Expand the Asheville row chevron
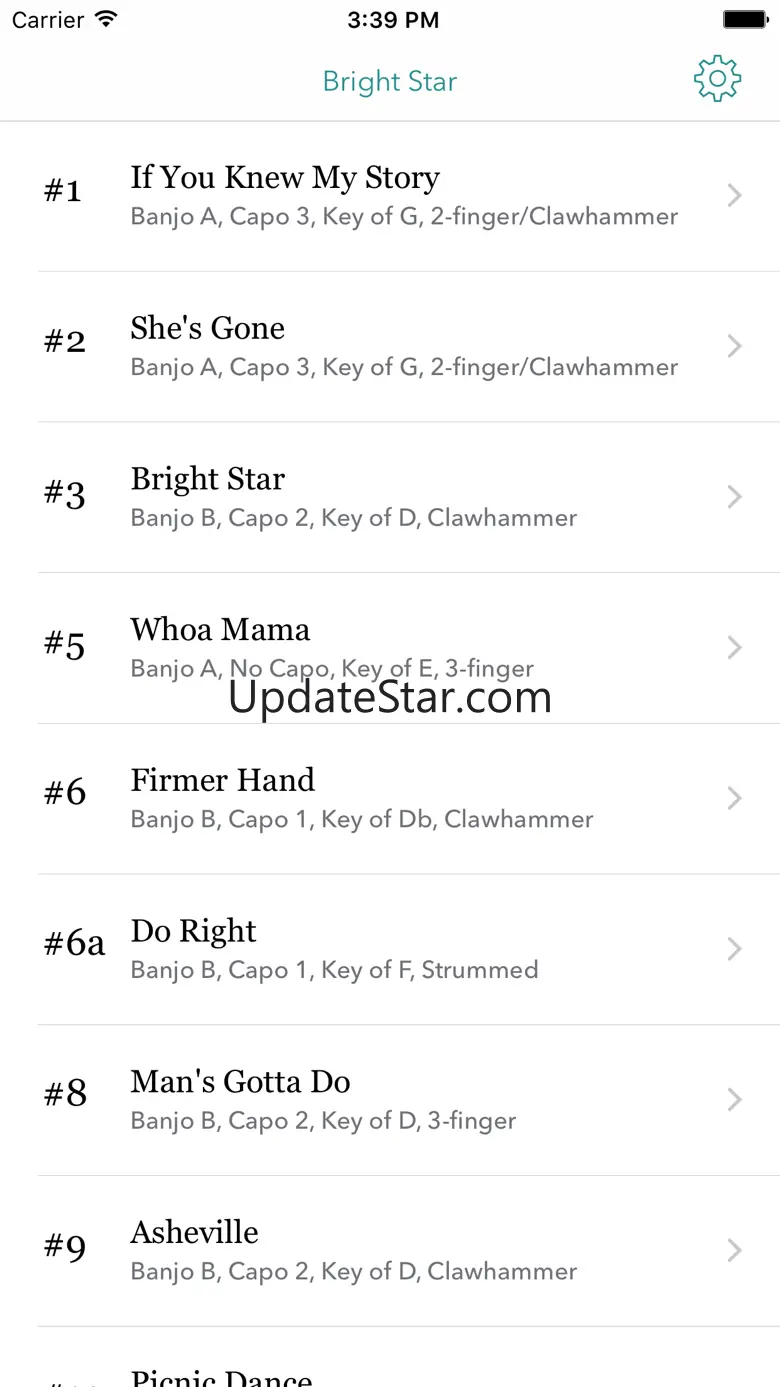The width and height of the screenshot is (780, 1387). pyautogui.click(x=735, y=1250)
